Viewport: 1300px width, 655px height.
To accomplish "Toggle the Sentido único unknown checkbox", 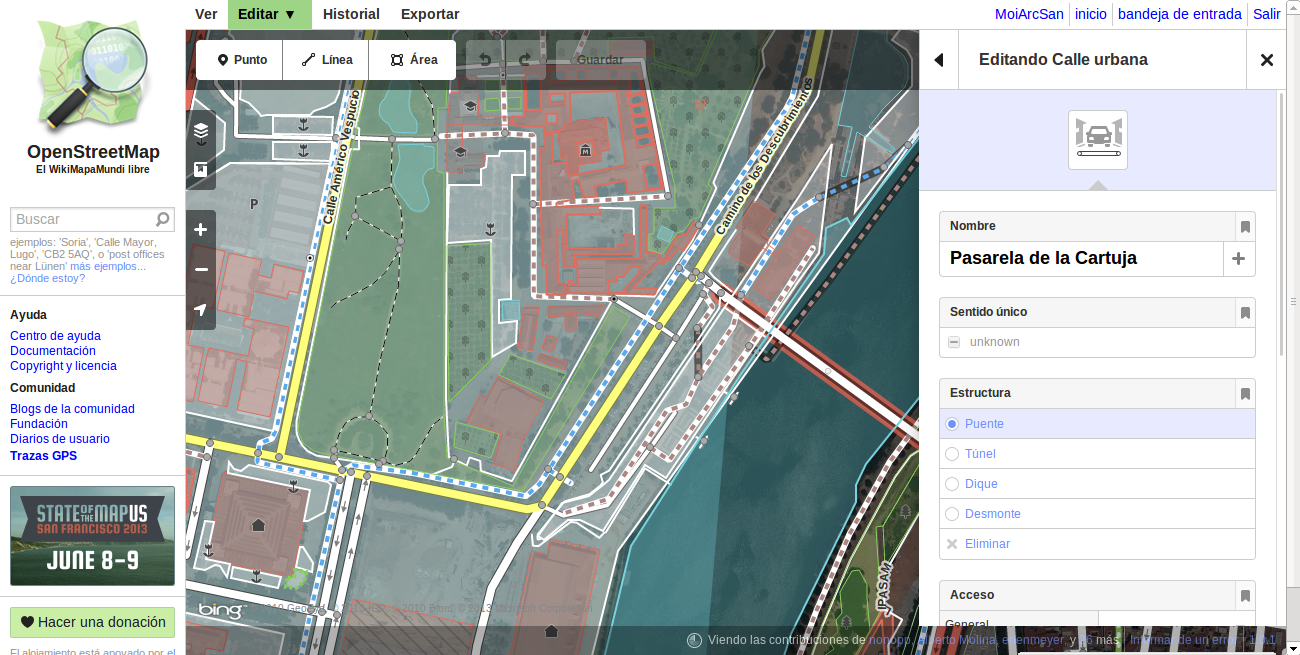I will [954, 342].
